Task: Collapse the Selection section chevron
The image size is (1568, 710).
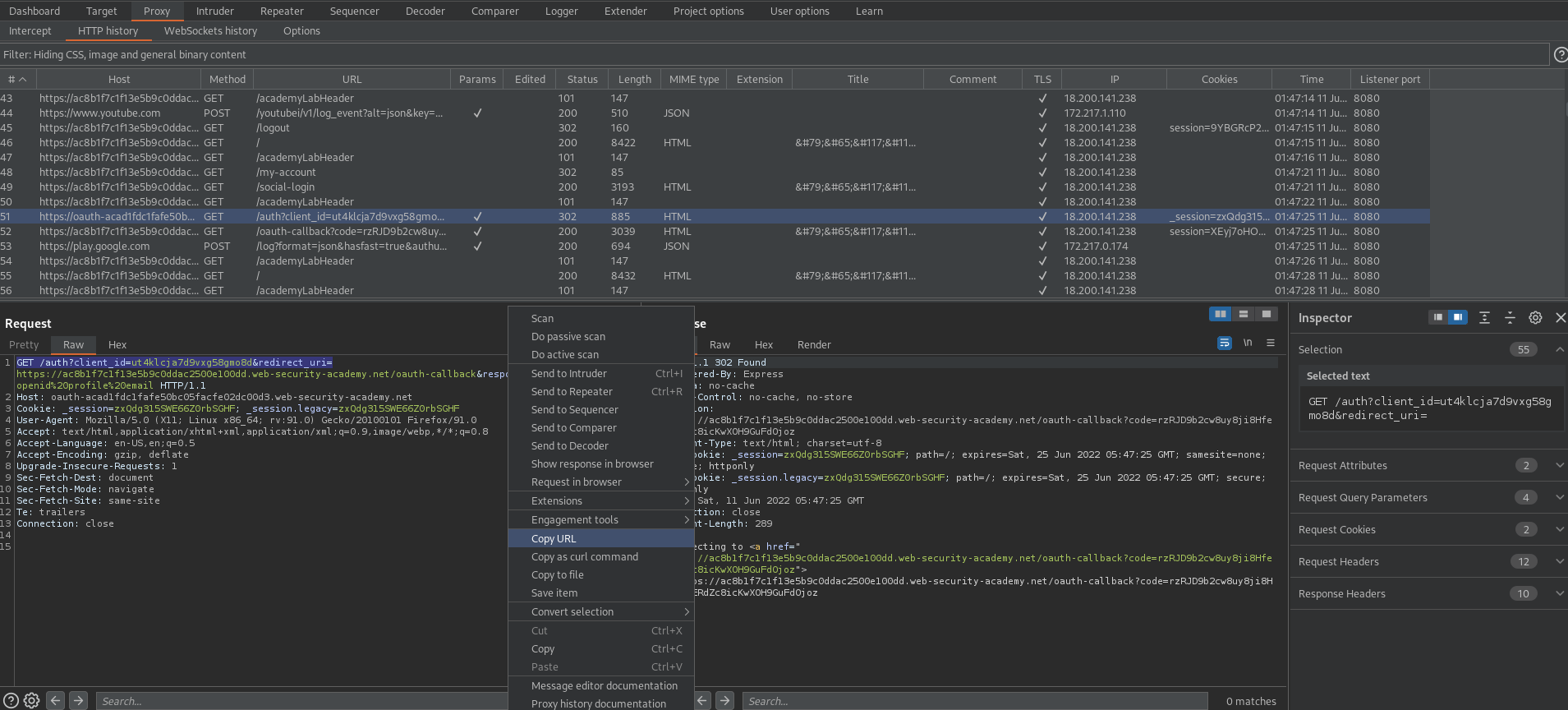Action: point(1559,349)
